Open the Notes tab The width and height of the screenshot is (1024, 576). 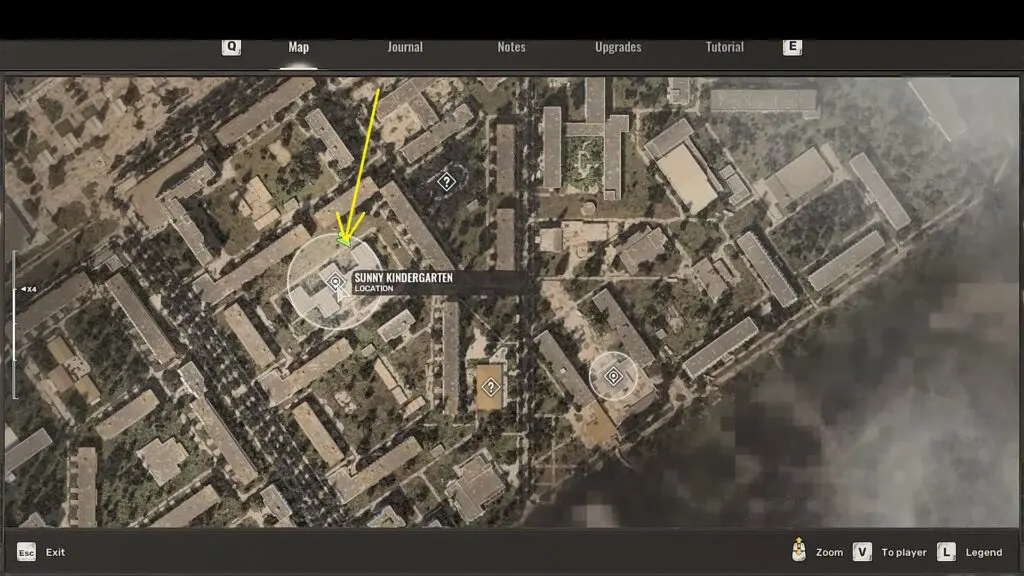[x=511, y=47]
